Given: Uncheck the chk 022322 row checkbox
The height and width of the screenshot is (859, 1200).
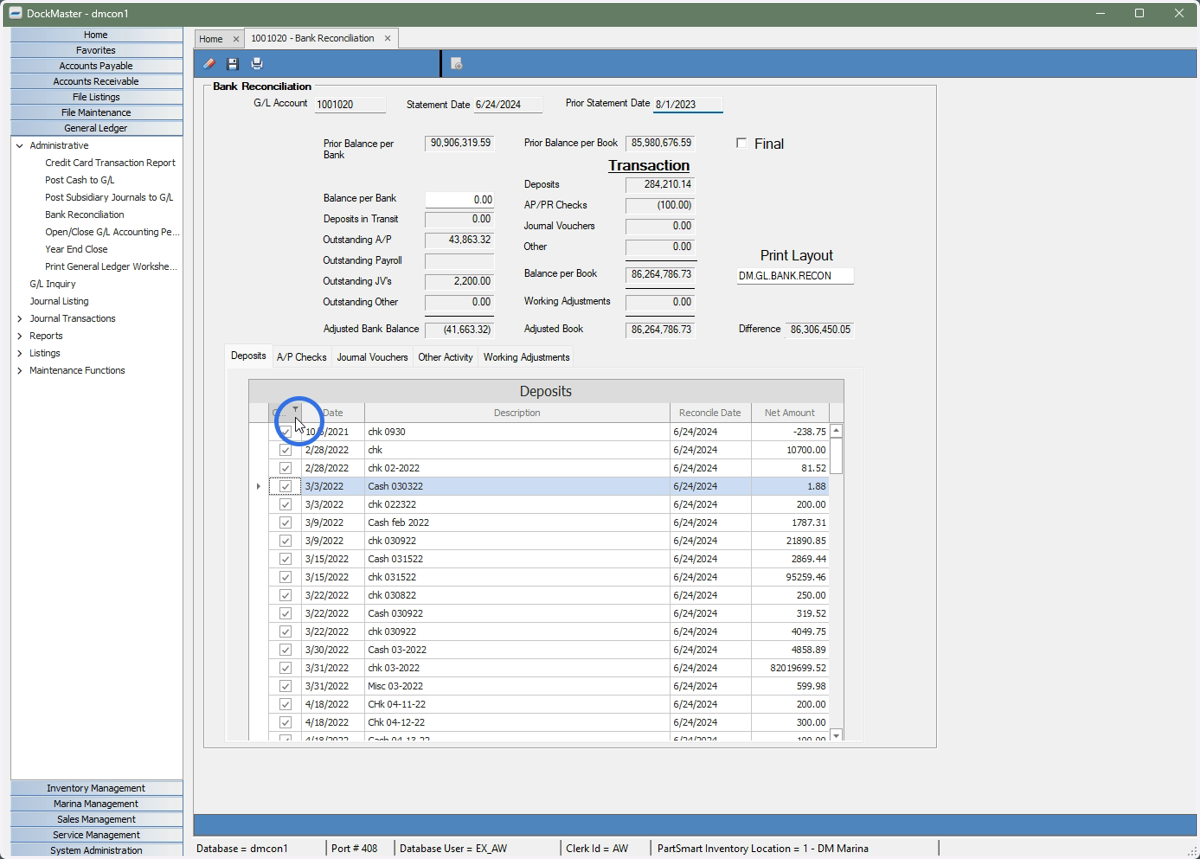Looking at the screenshot, I should pos(285,504).
